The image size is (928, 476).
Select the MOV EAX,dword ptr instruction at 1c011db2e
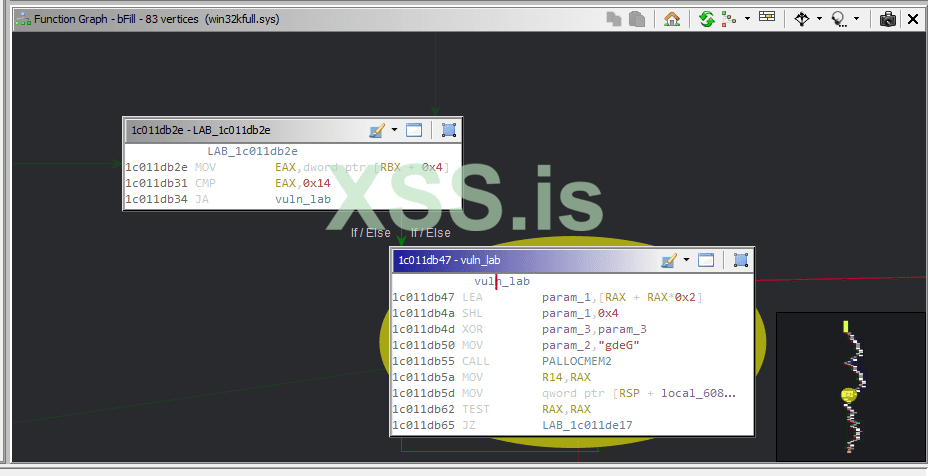pos(293,167)
